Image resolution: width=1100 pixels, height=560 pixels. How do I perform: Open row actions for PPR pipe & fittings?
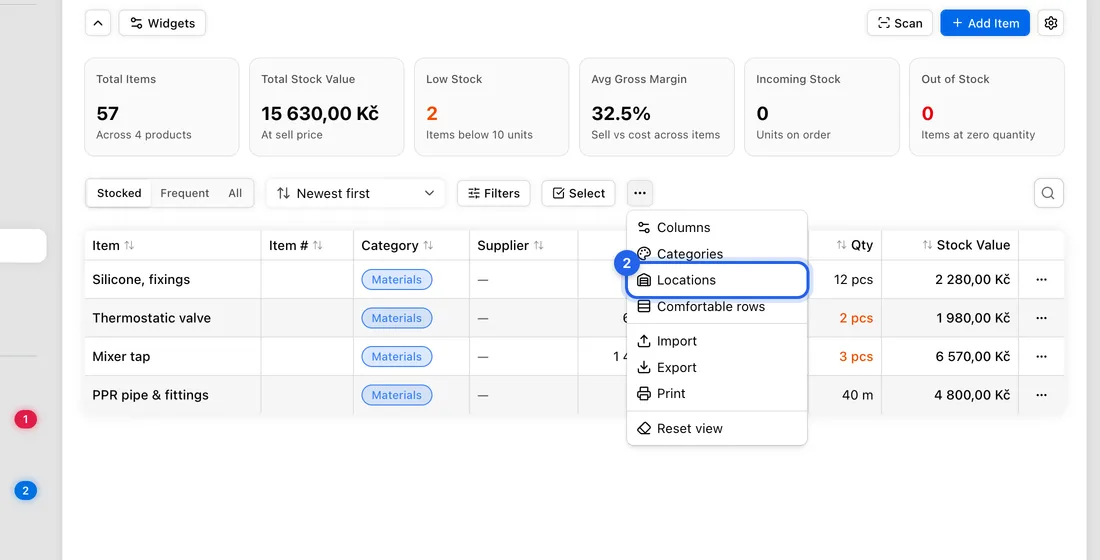pos(1041,395)
